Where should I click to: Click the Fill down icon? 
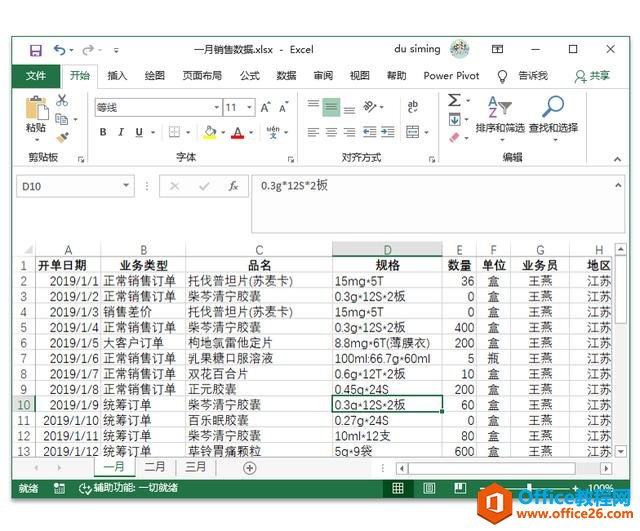pos(455,120)
